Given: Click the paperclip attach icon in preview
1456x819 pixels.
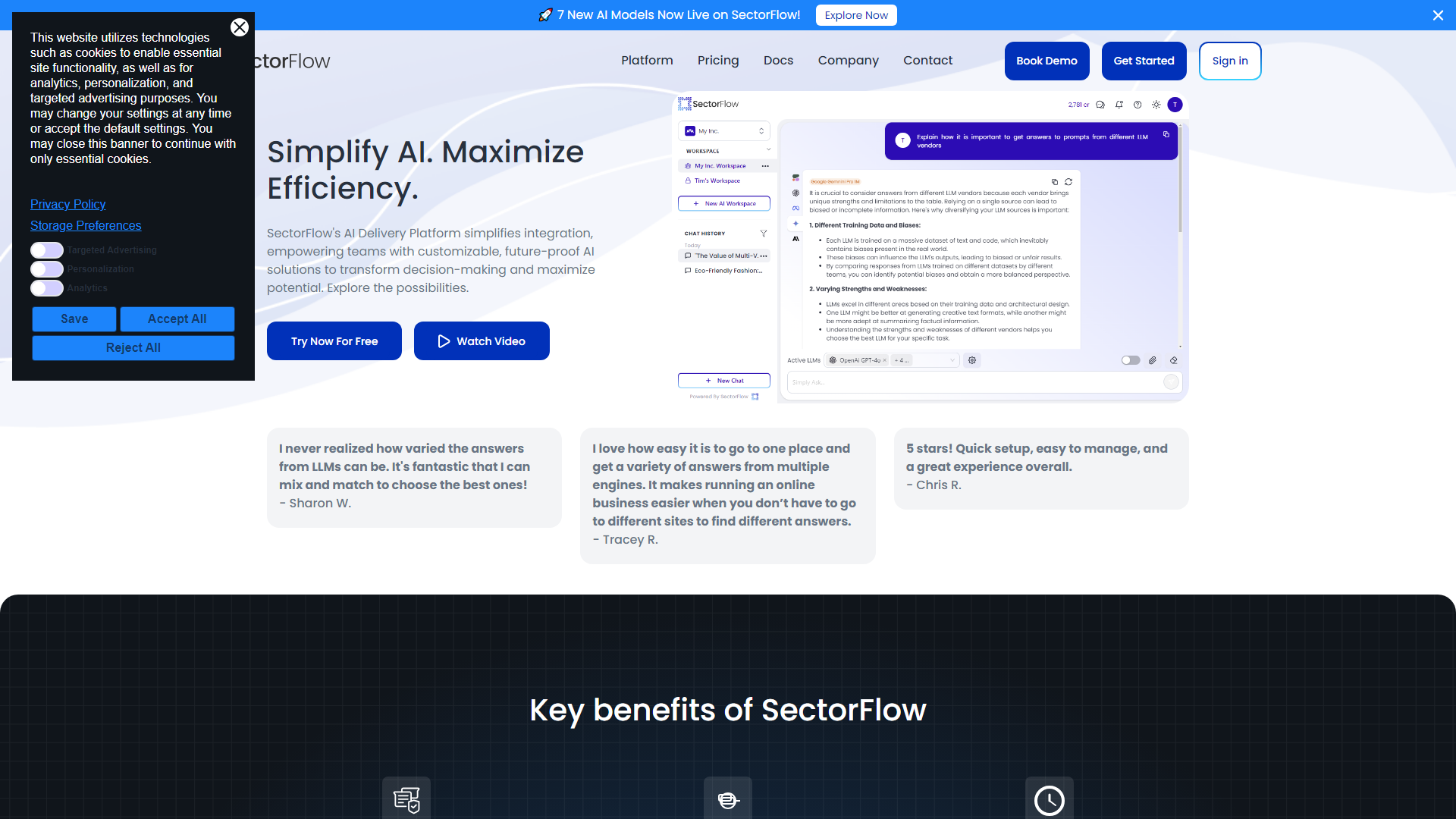Looking at the screenshot, I should 1153,360.
